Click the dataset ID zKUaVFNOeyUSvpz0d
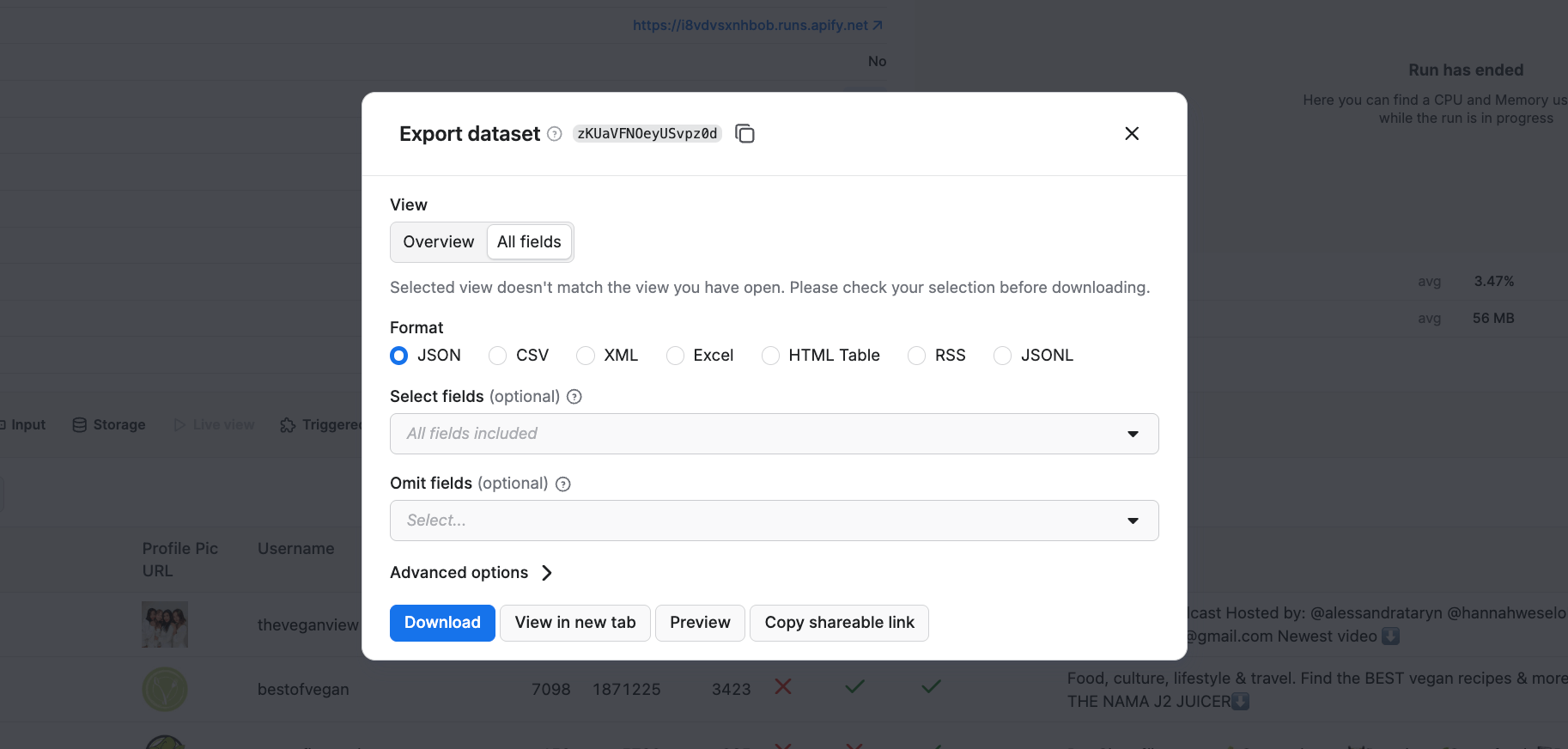The width and height of the screenshot is (1568, 749). (x=647, y=134)
